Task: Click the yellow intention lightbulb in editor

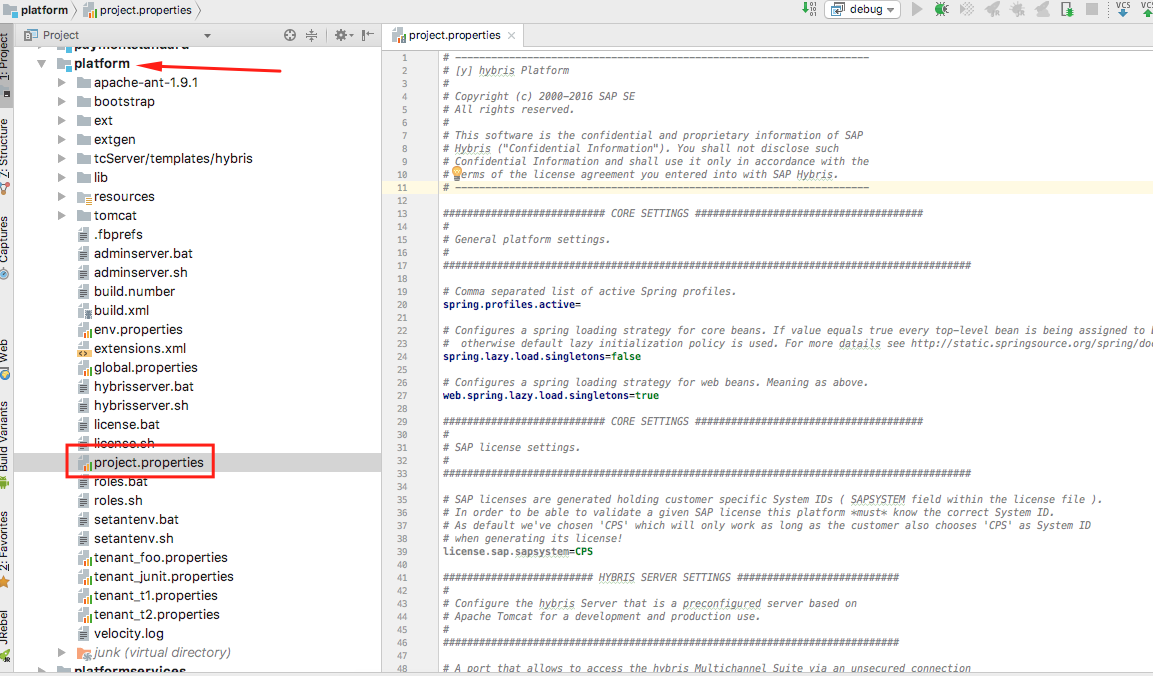Action: click(457, 173)
